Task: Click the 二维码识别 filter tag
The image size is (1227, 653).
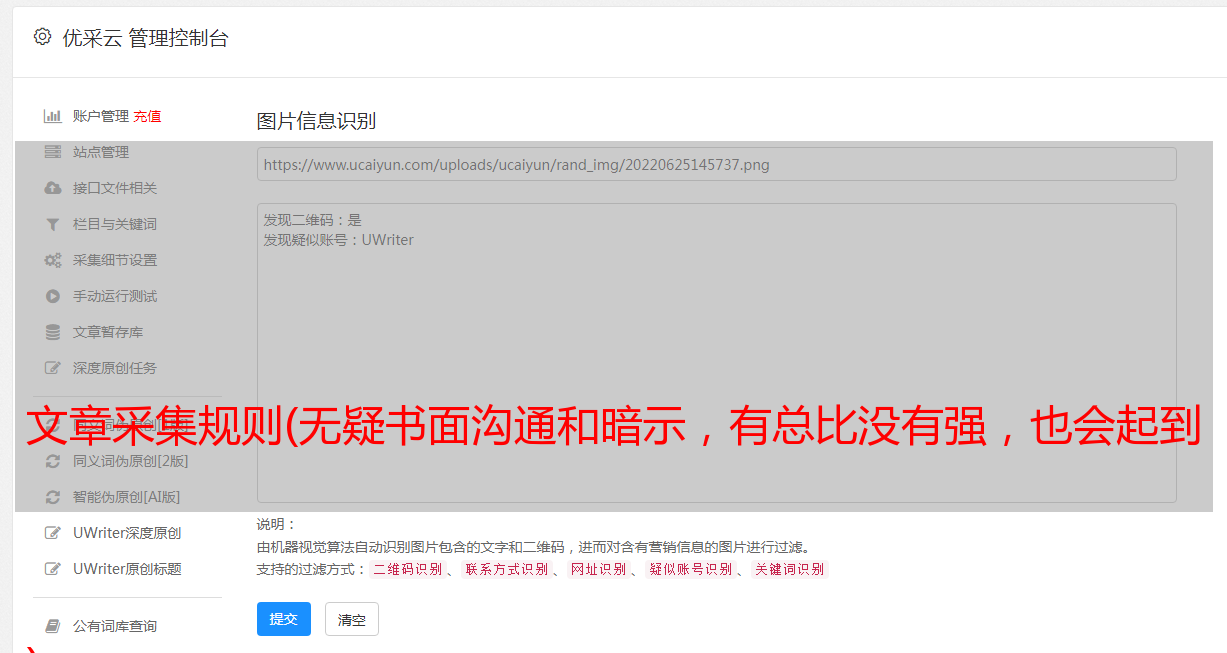Action: pos(407,569)
